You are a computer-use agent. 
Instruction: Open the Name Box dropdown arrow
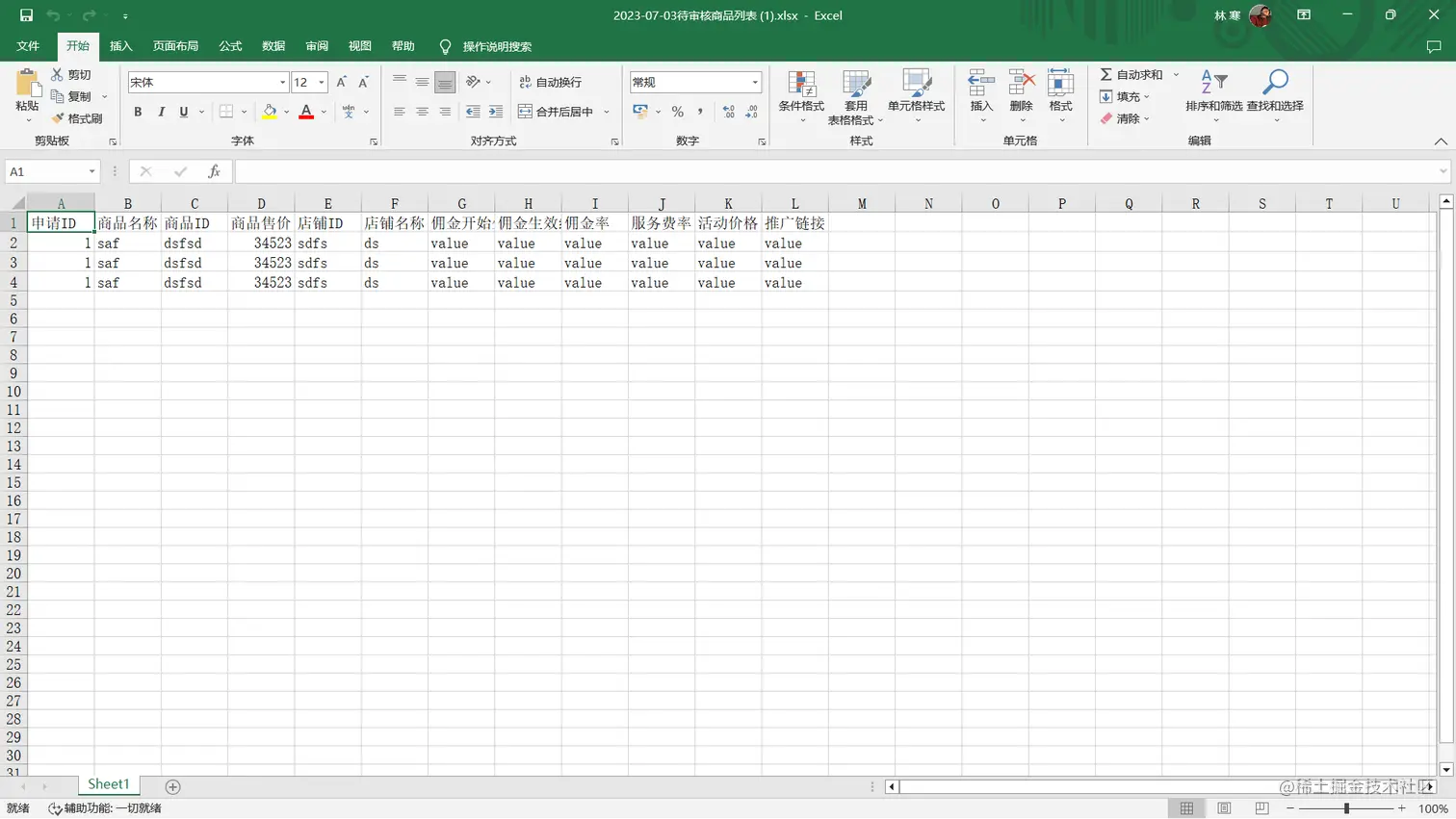91,171
